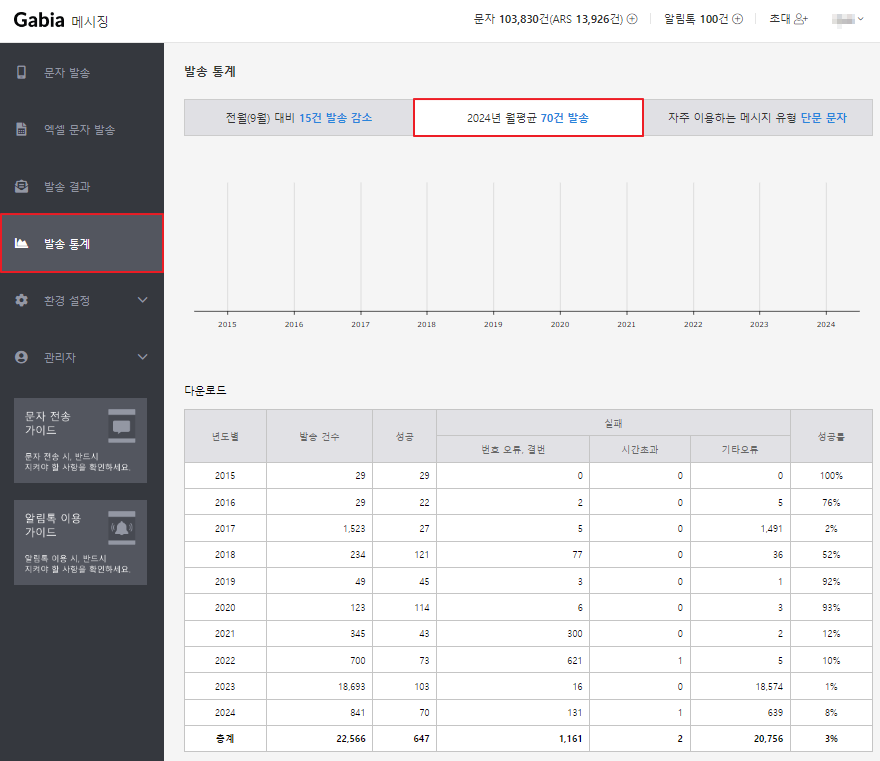
Task: Click the 문자 103,830건 balance text
Action: coord(548,19)
